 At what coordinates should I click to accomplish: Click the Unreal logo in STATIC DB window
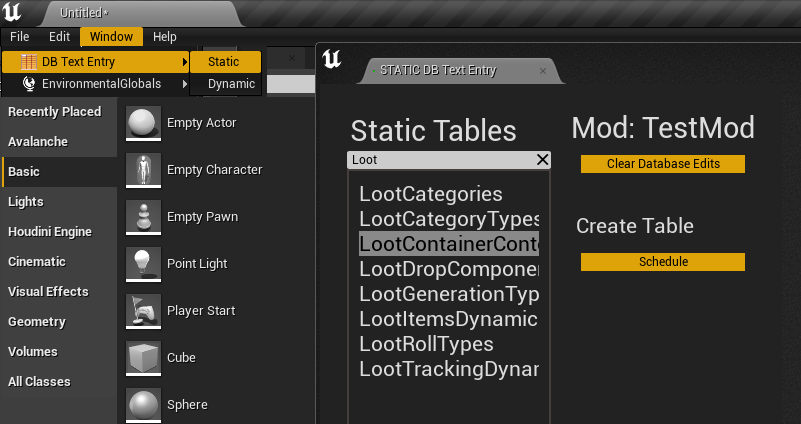332,59
